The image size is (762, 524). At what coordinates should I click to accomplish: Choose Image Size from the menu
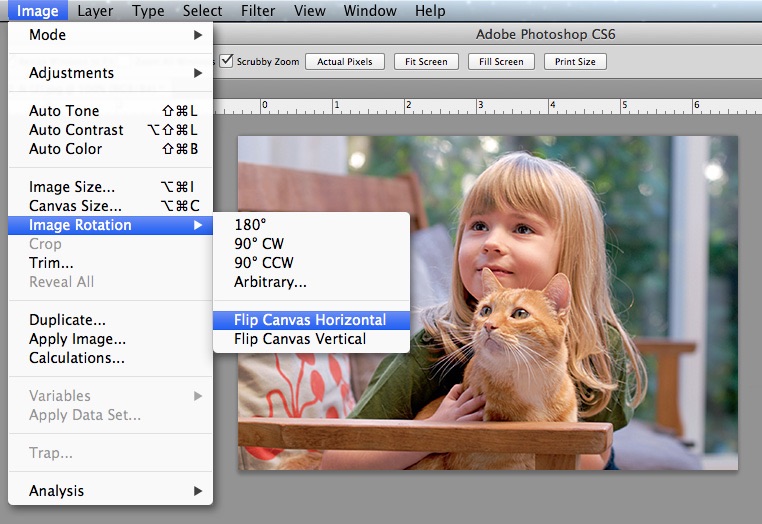[72, 187]
